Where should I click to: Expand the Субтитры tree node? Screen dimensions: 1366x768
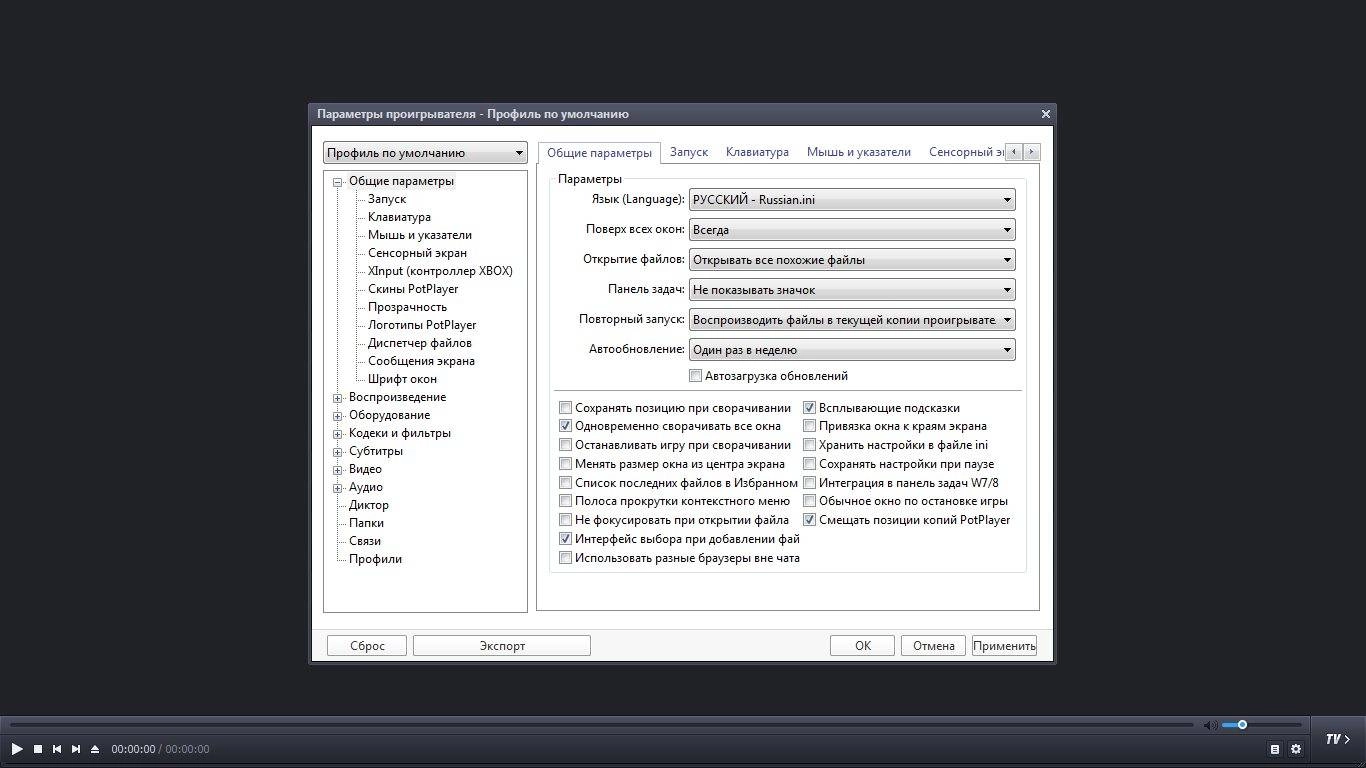point(338,452)
